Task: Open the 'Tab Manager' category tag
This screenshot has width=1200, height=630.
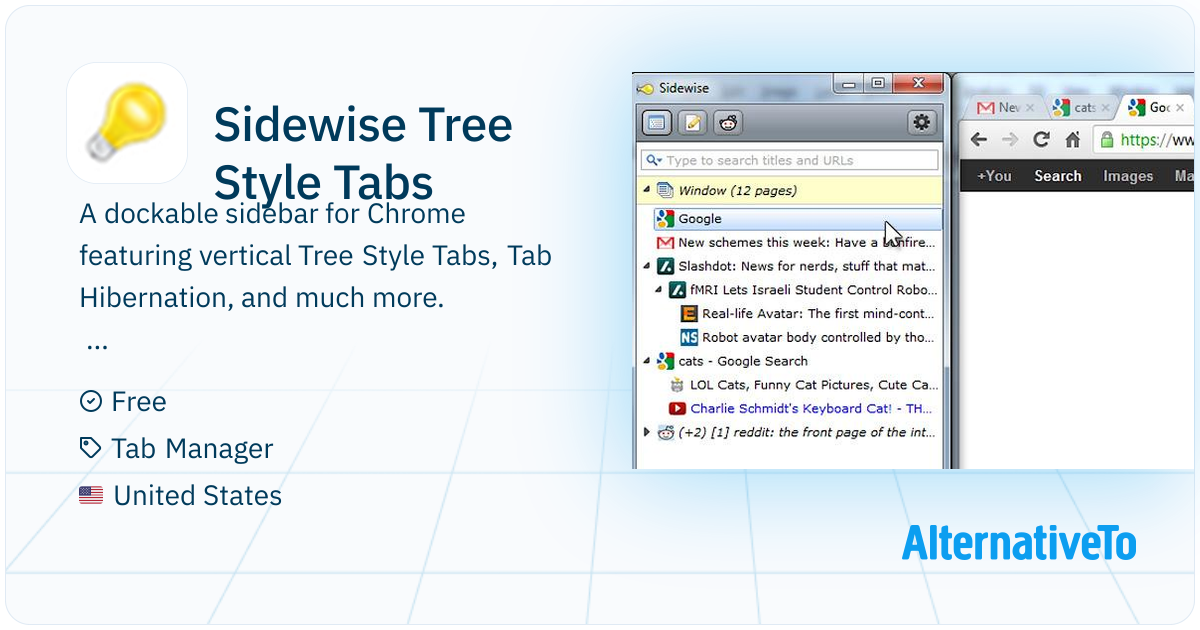Action: [x=192, y=449]
